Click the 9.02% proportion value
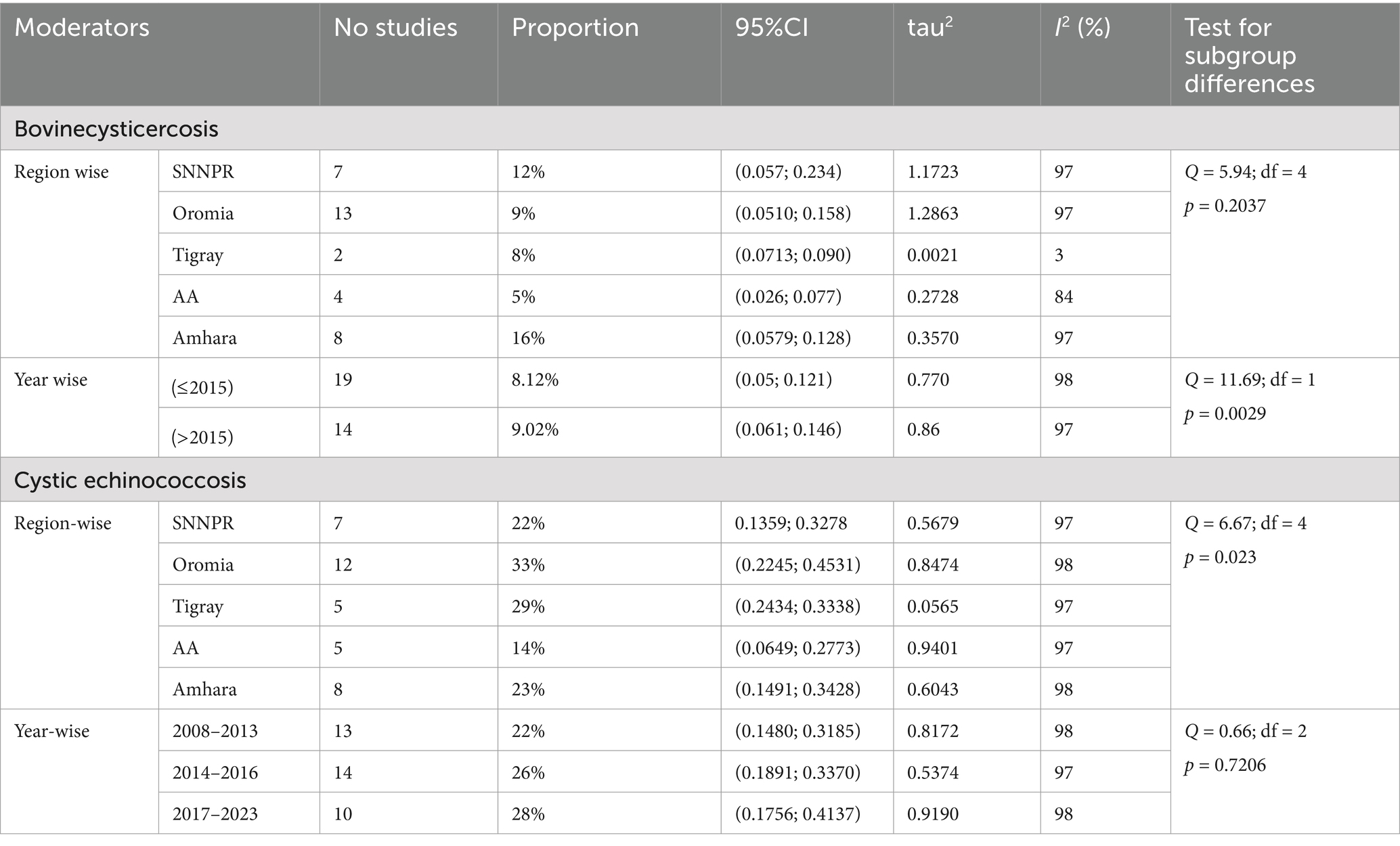 point(535,430)
